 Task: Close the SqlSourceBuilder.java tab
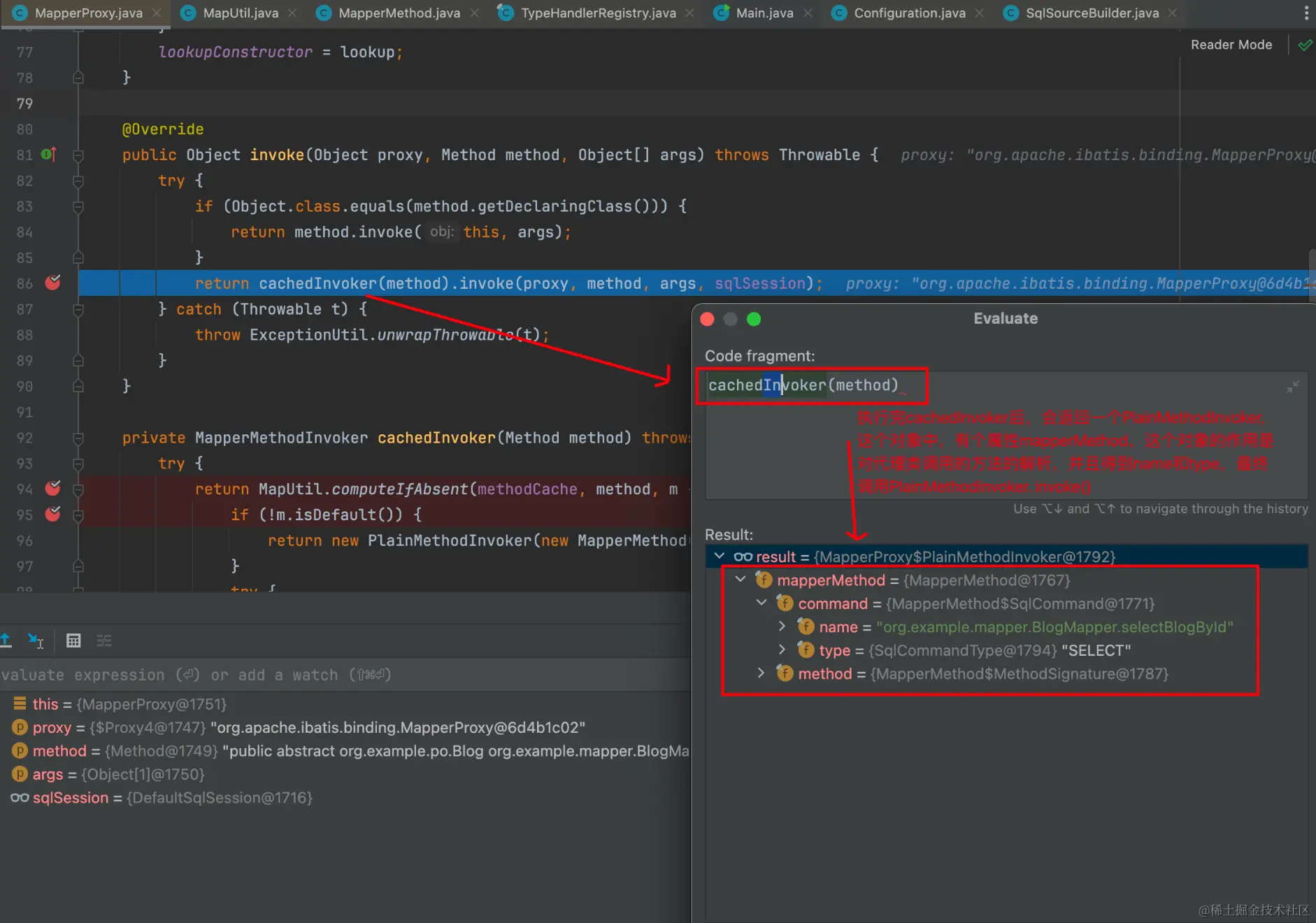[x=1173, y=13]
